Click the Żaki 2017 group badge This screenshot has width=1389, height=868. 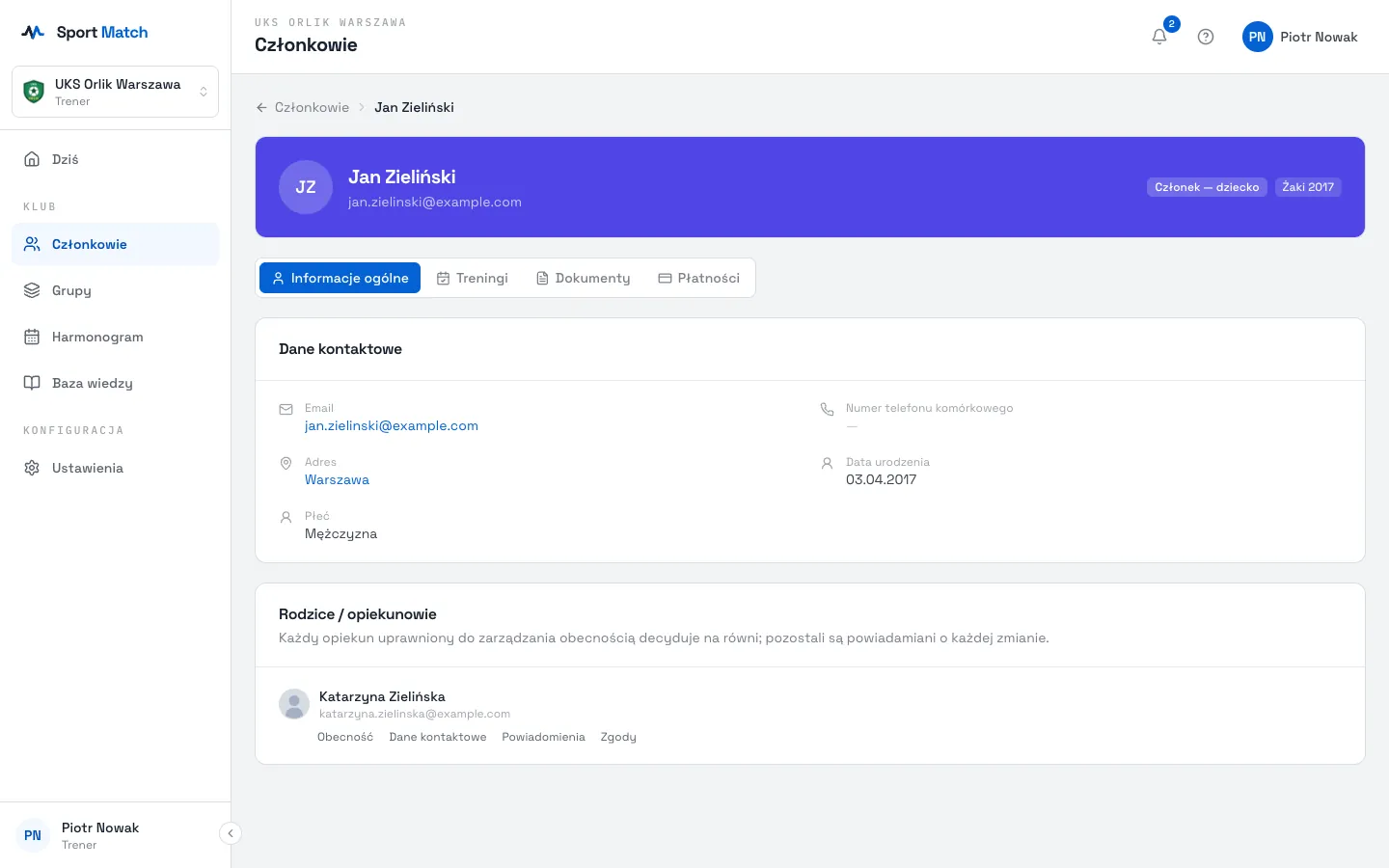[x=1308, y=187]
